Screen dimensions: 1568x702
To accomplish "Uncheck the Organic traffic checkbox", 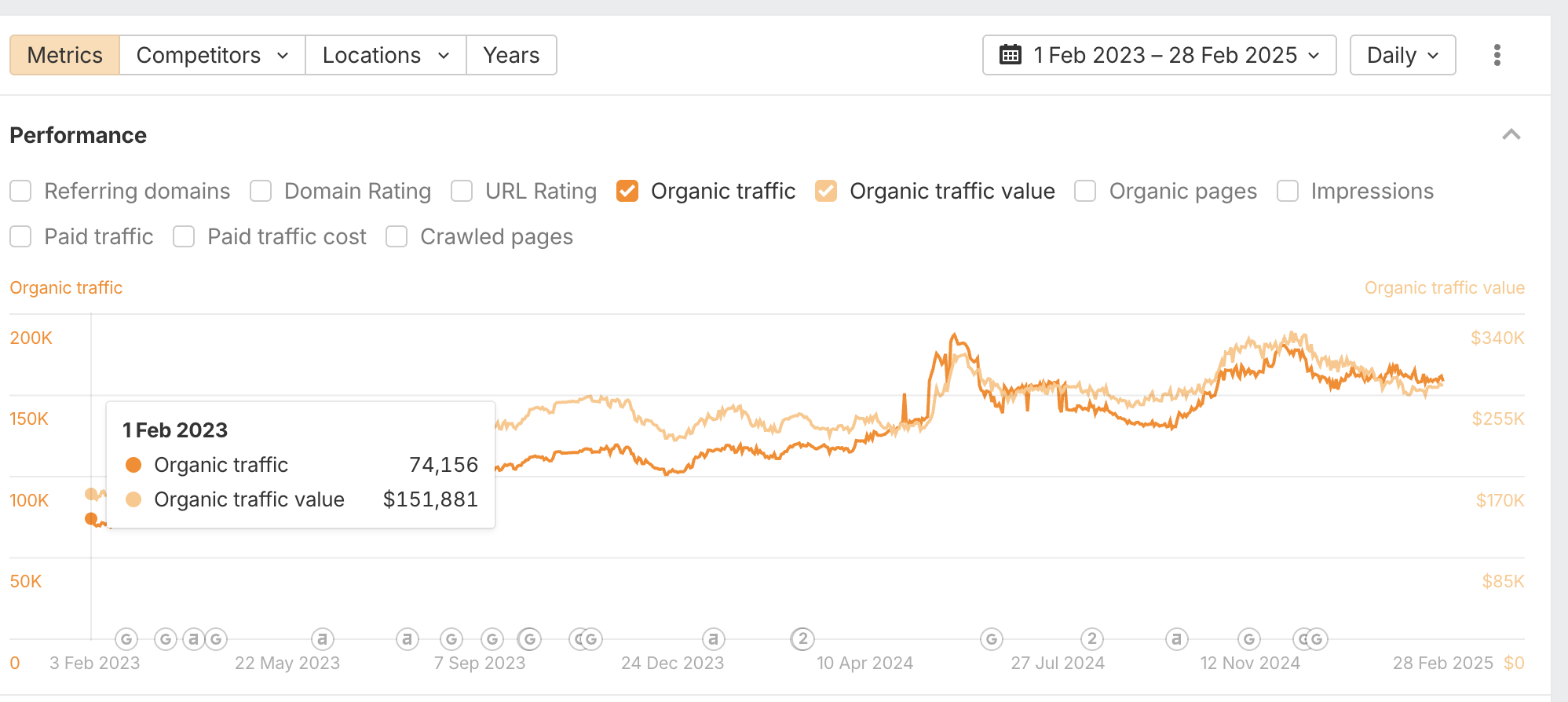I will coord(627,192).
